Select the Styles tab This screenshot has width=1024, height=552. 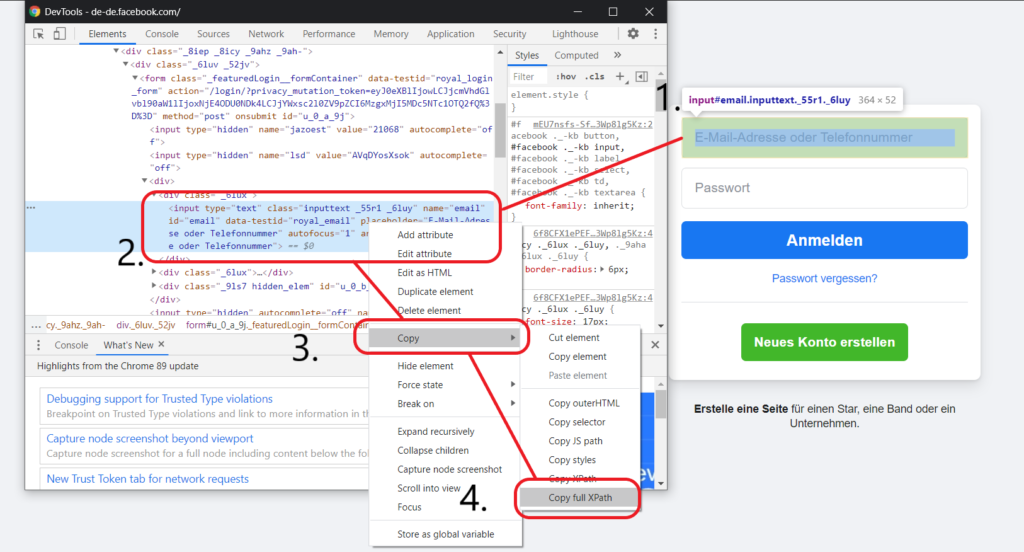tap(526, 56)
